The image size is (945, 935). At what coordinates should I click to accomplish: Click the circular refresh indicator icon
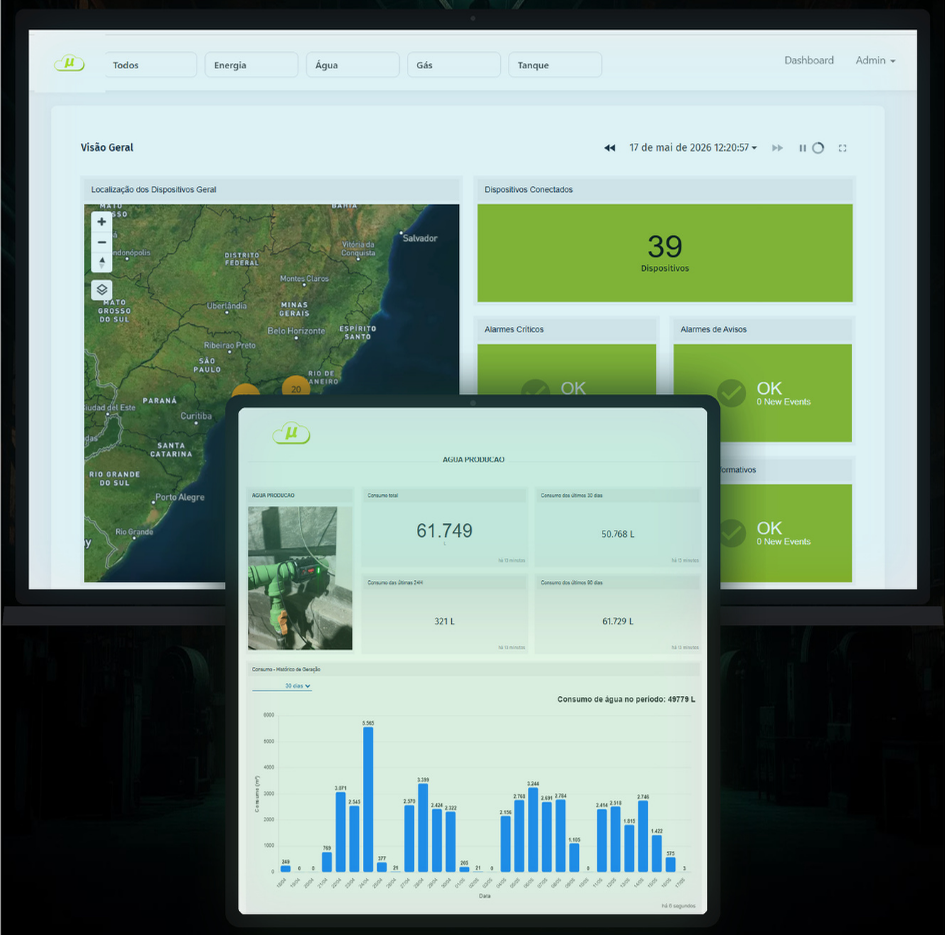(818, 148)
